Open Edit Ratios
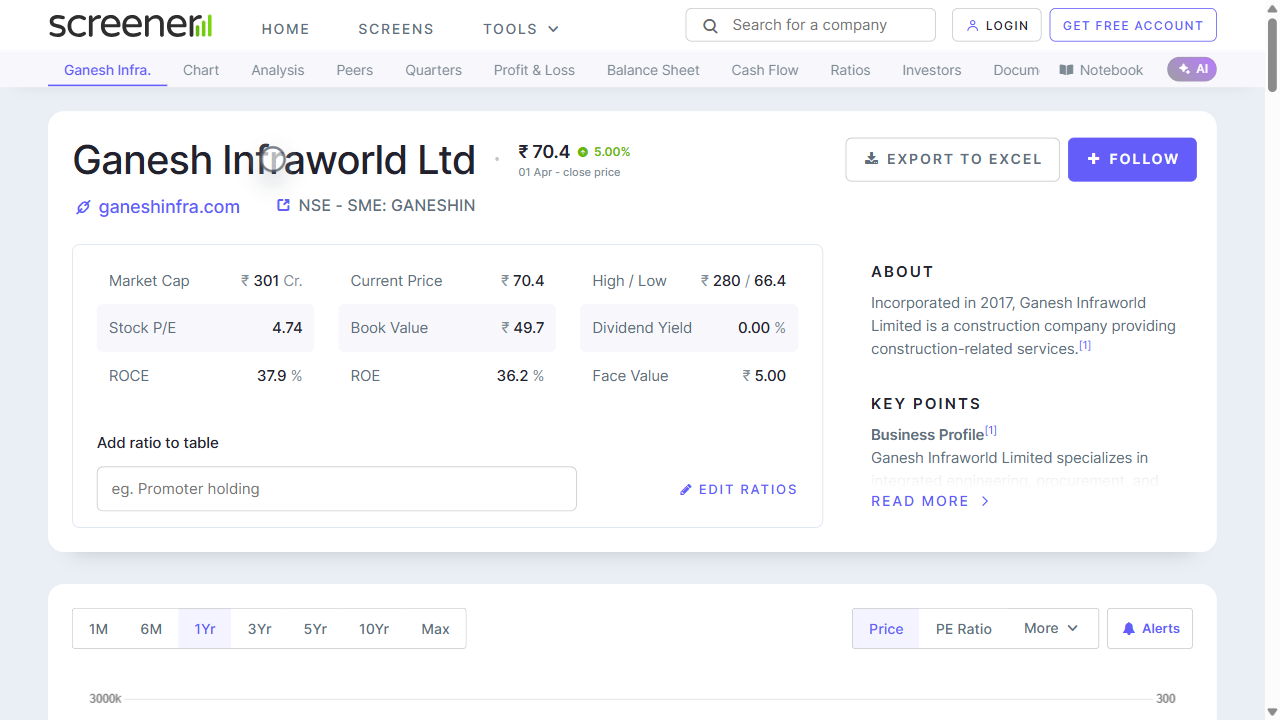 pos(738,489)
